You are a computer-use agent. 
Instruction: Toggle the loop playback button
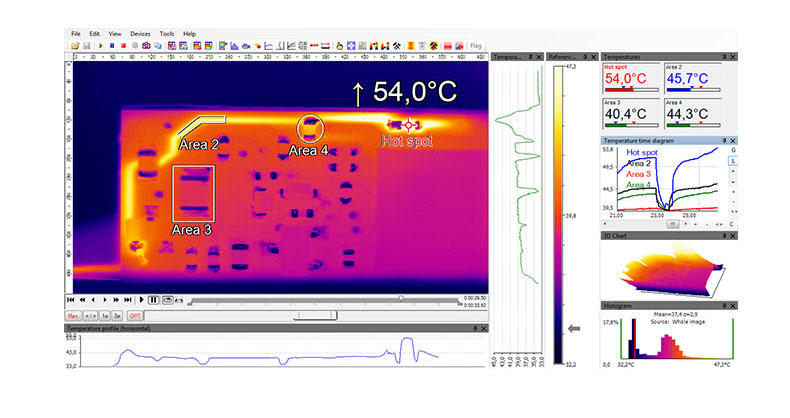167,300
